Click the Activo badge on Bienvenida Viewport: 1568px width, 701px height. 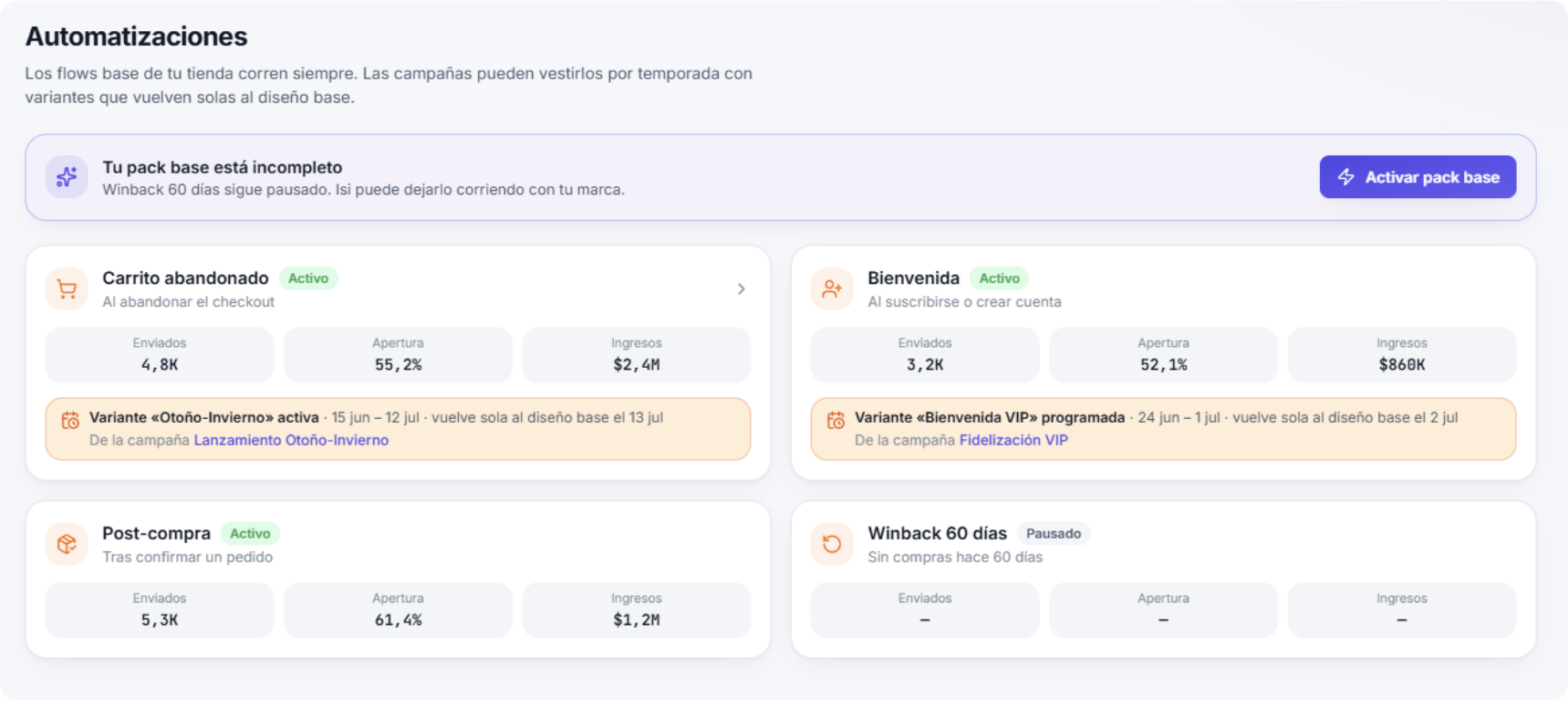(x=1000, y=278)
